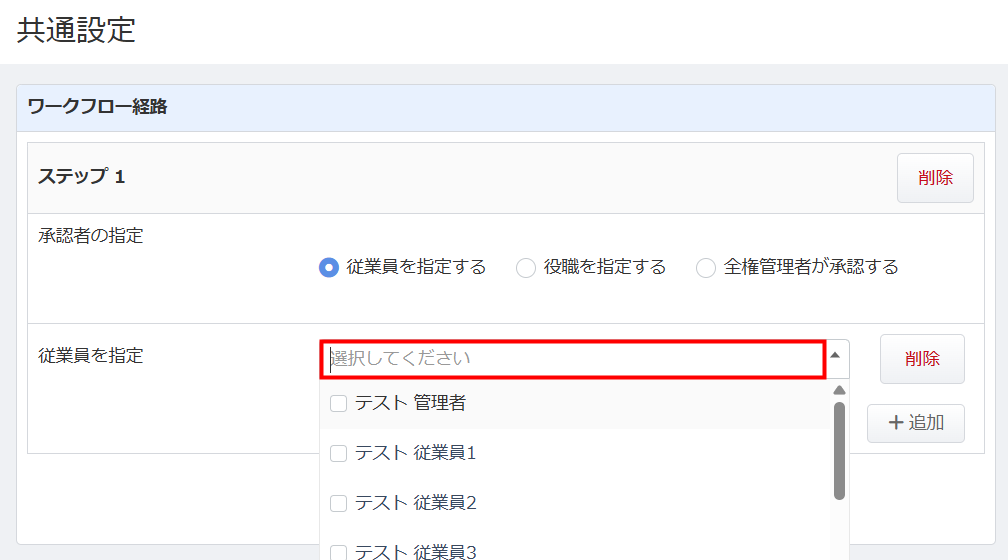Viewport: 1008px width, 560px height.
Task: Select the 役職を指定する radio option
Action: pos(526,268)
